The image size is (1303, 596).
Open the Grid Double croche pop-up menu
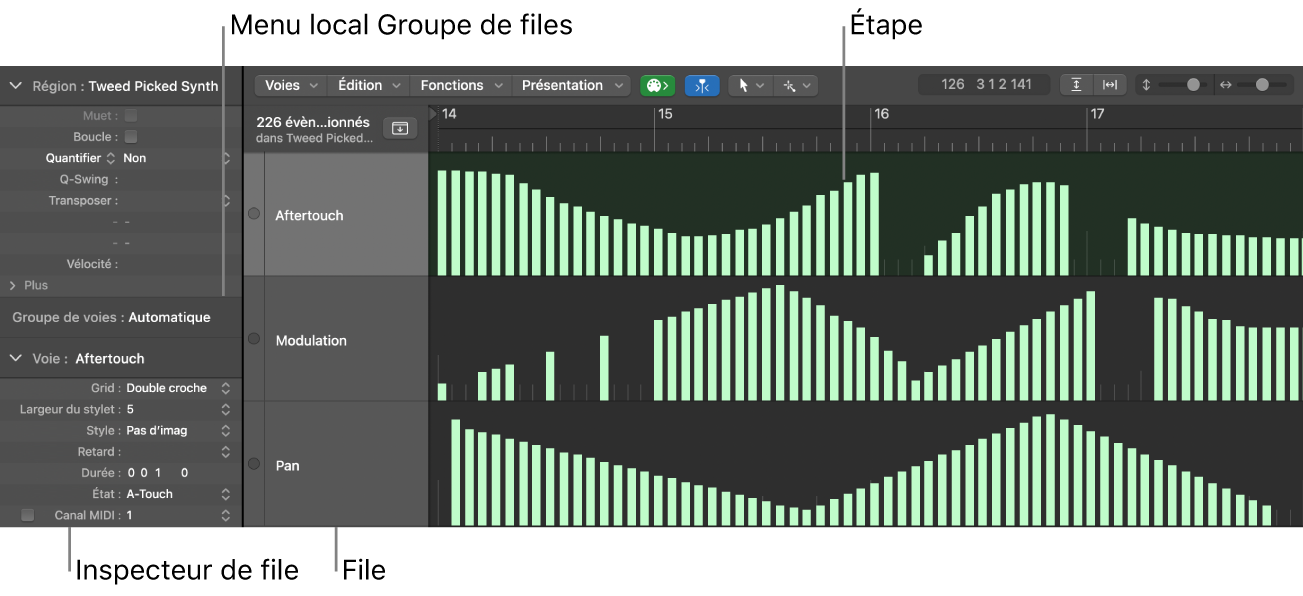click(175, 388)
